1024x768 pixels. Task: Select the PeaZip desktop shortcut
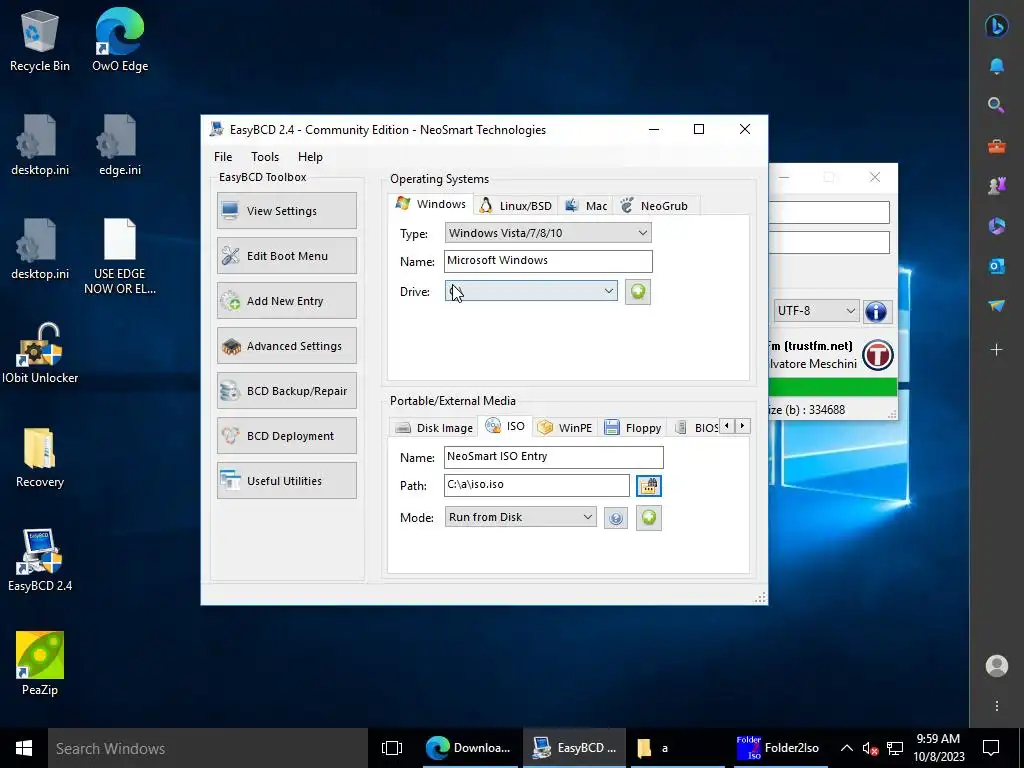pyautogui.click(x=39, y=664)
